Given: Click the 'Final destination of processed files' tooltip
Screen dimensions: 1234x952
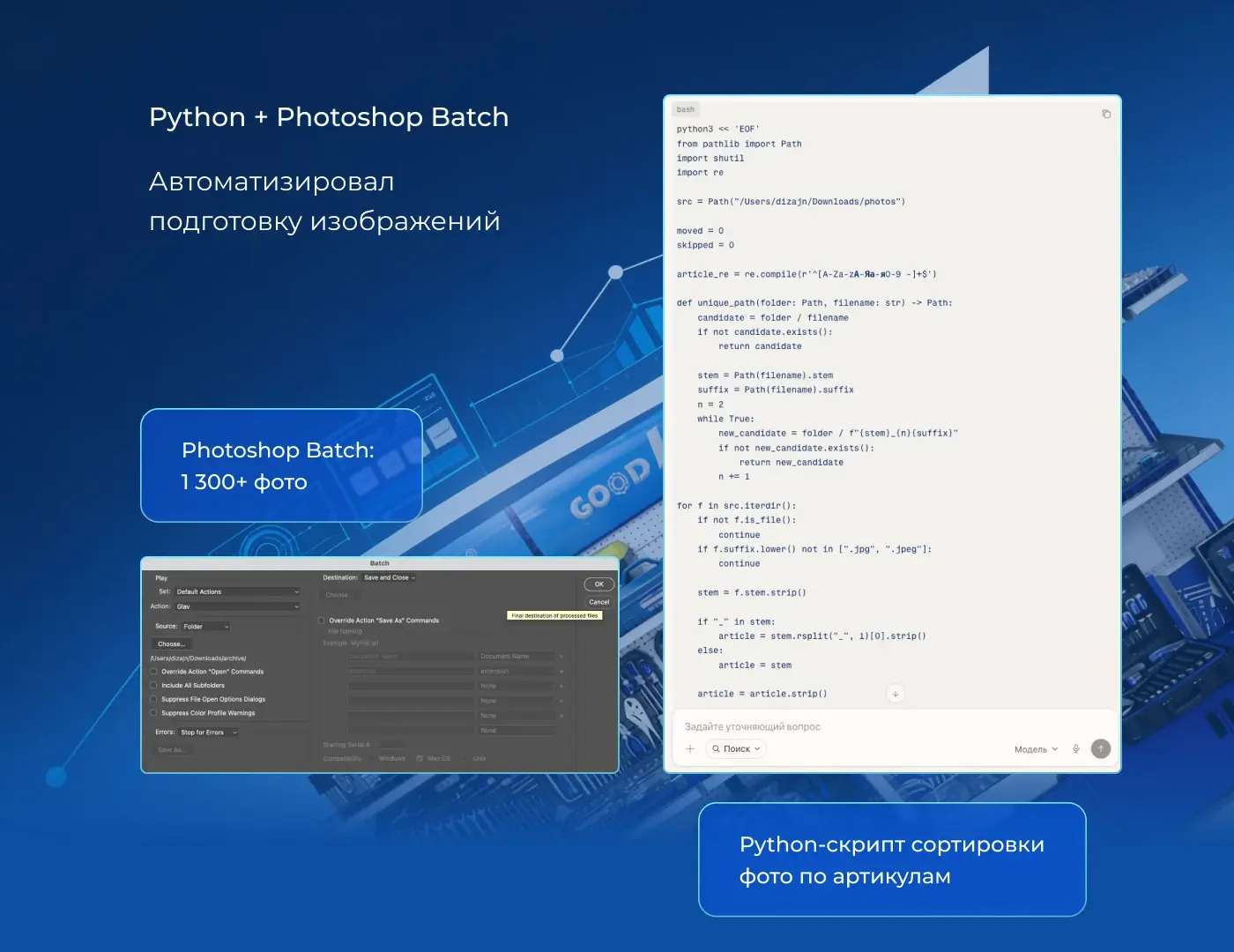Looking at the screenshot, I should 554,615.
